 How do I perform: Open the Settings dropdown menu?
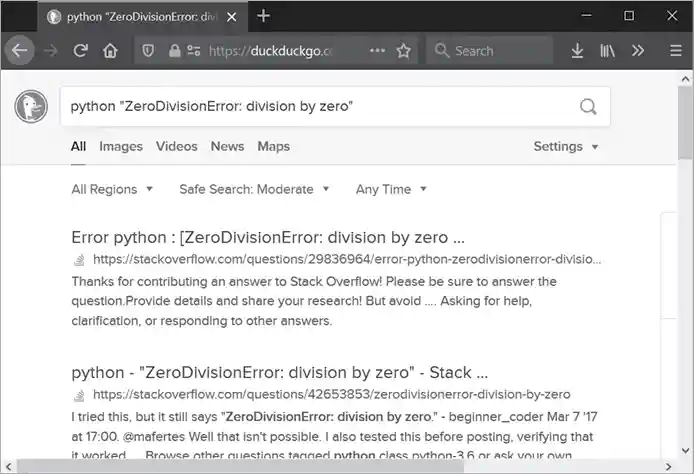click(x=566, y=146)
